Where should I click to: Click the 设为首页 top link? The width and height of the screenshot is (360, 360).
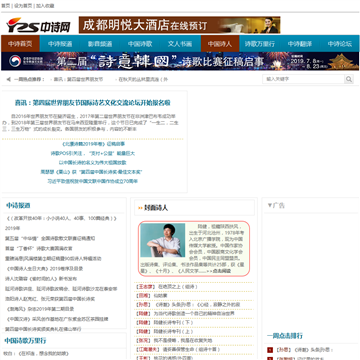(x=23, y=6)
